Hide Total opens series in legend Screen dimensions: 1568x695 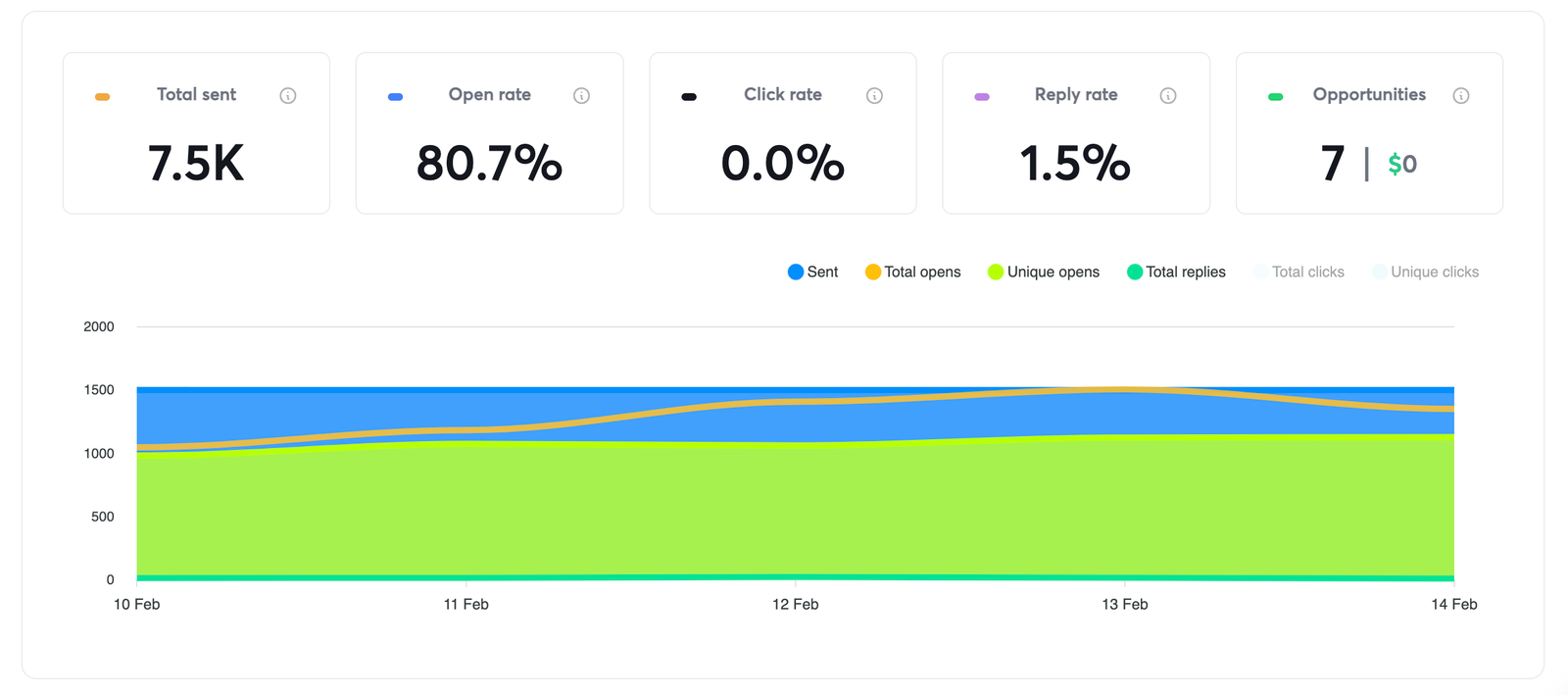[913, 272]
